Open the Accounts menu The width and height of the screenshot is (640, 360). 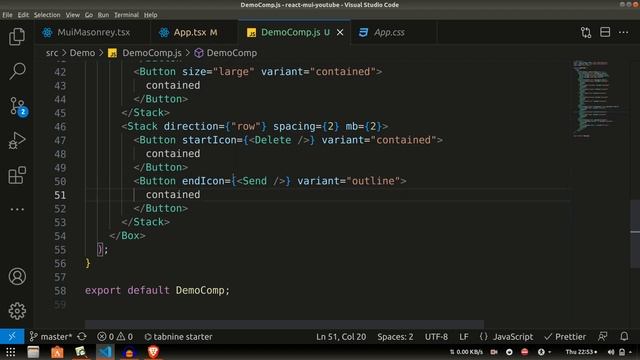pos(17,276)
